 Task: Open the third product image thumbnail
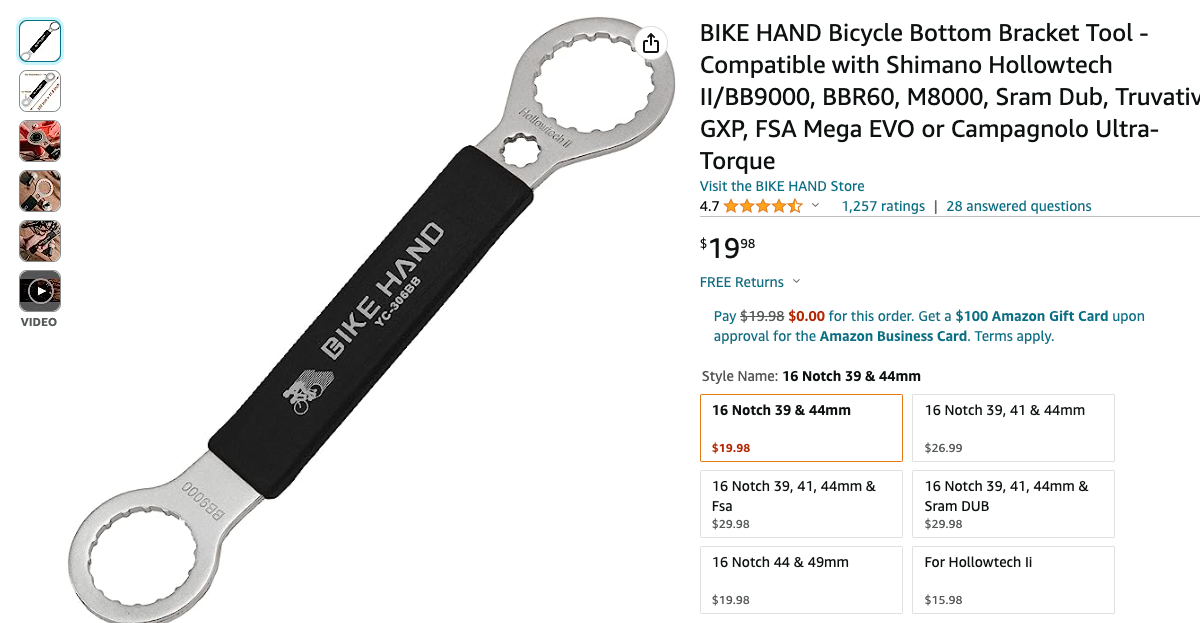(x=40, y=141)
